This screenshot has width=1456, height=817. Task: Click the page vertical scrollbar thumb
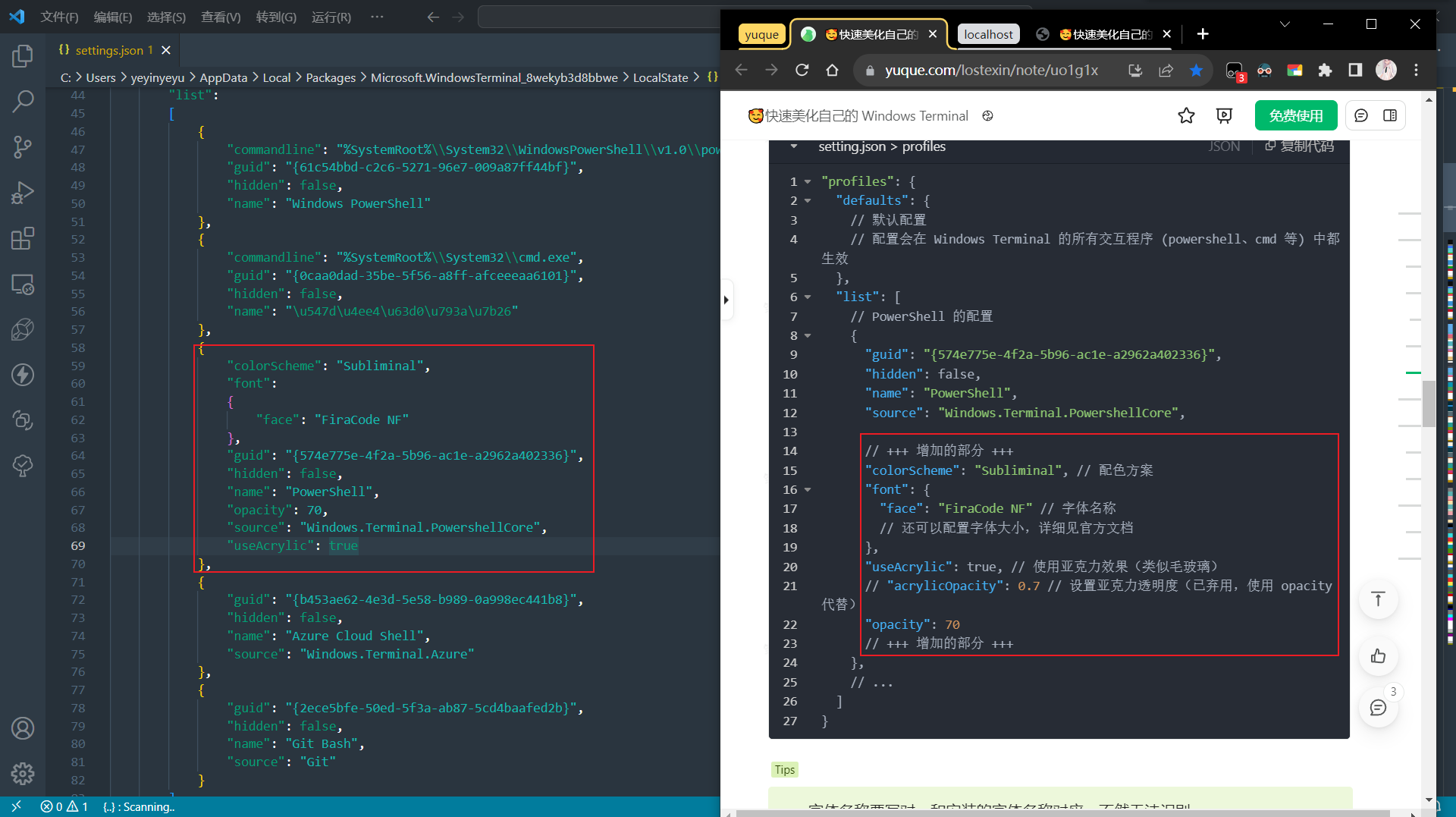pyautogui.click(x=1429, y=404)
